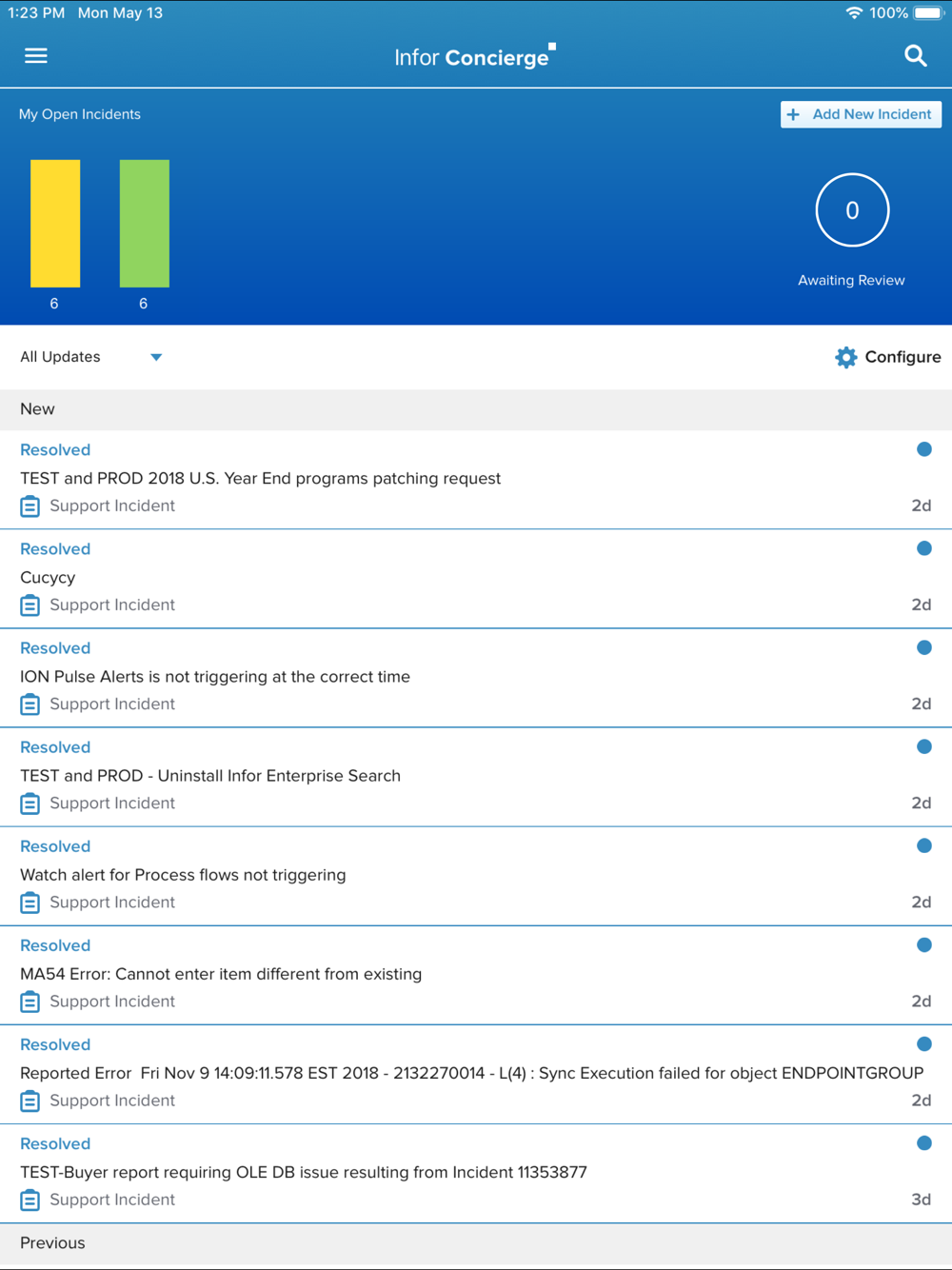952x1270 pixels.
Task: Click unread dot on ENDPOINTGROUP sync error incident
Action: 923,1043
